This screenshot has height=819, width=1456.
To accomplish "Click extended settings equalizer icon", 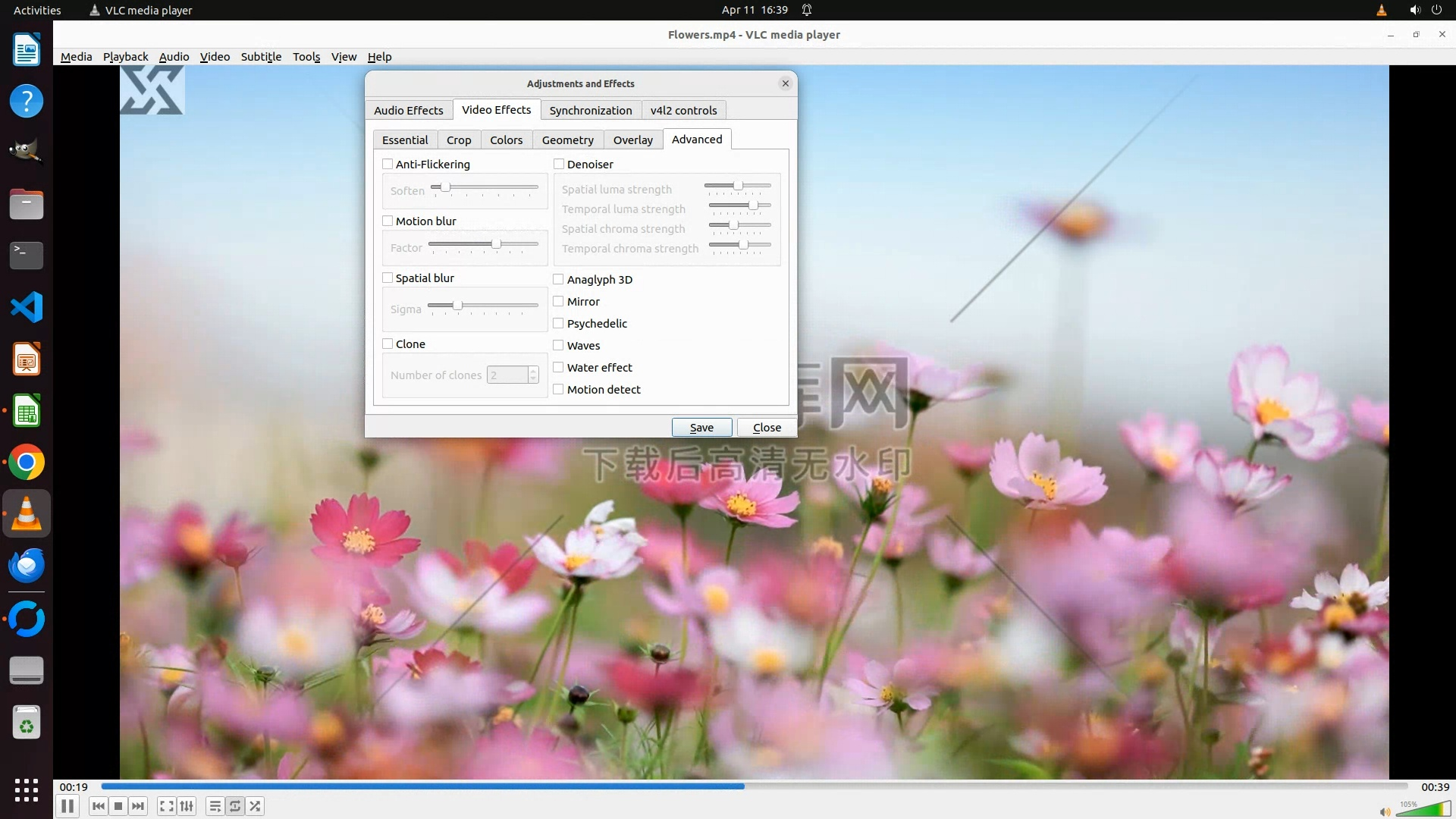I will tap(187, 806).
